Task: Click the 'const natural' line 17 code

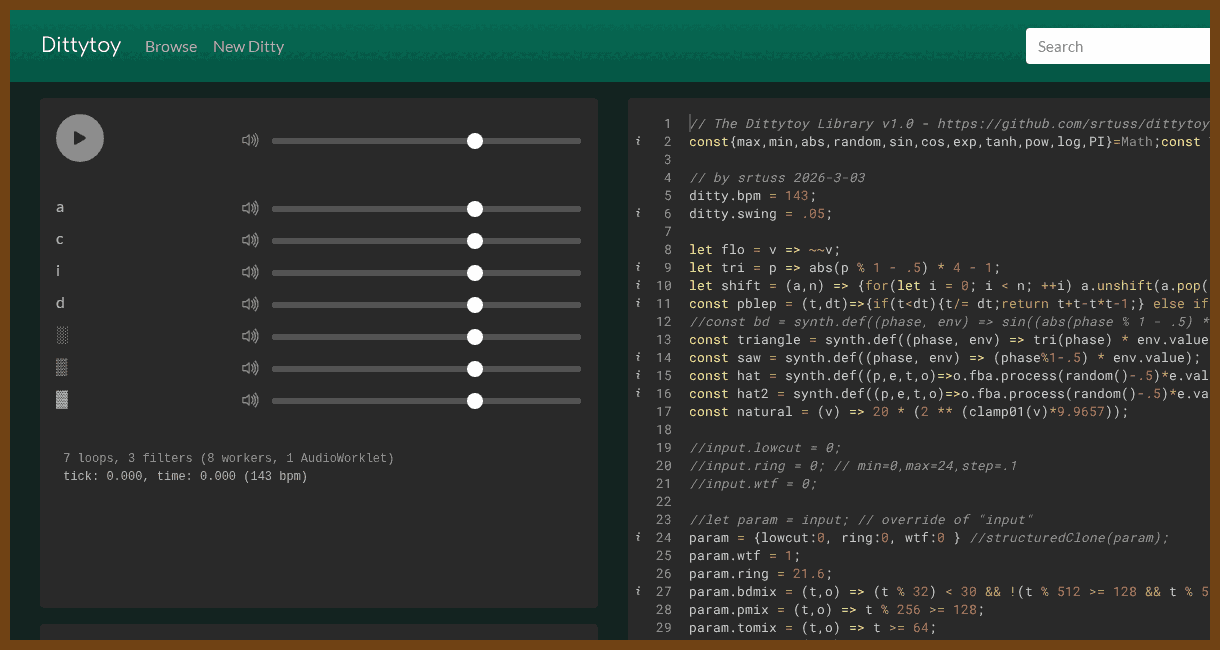Action: (x=909, y=412)
